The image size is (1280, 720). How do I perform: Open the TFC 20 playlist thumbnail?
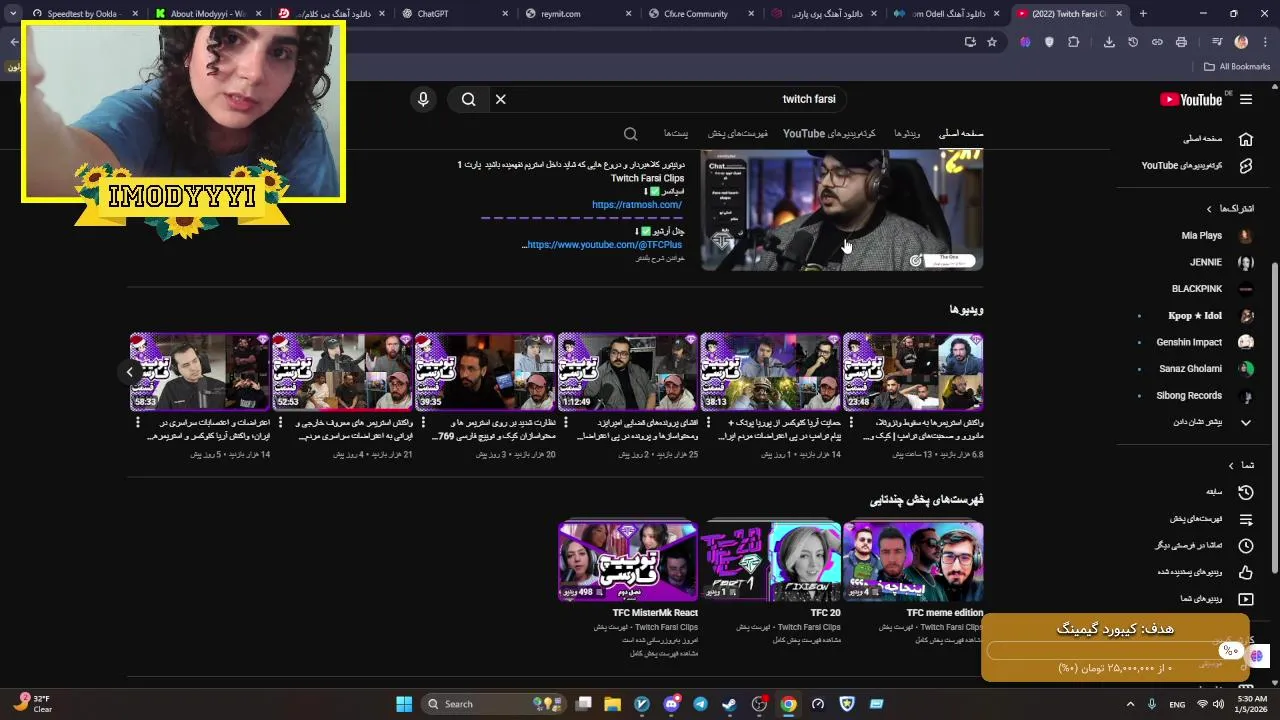(x=771, y=561)
